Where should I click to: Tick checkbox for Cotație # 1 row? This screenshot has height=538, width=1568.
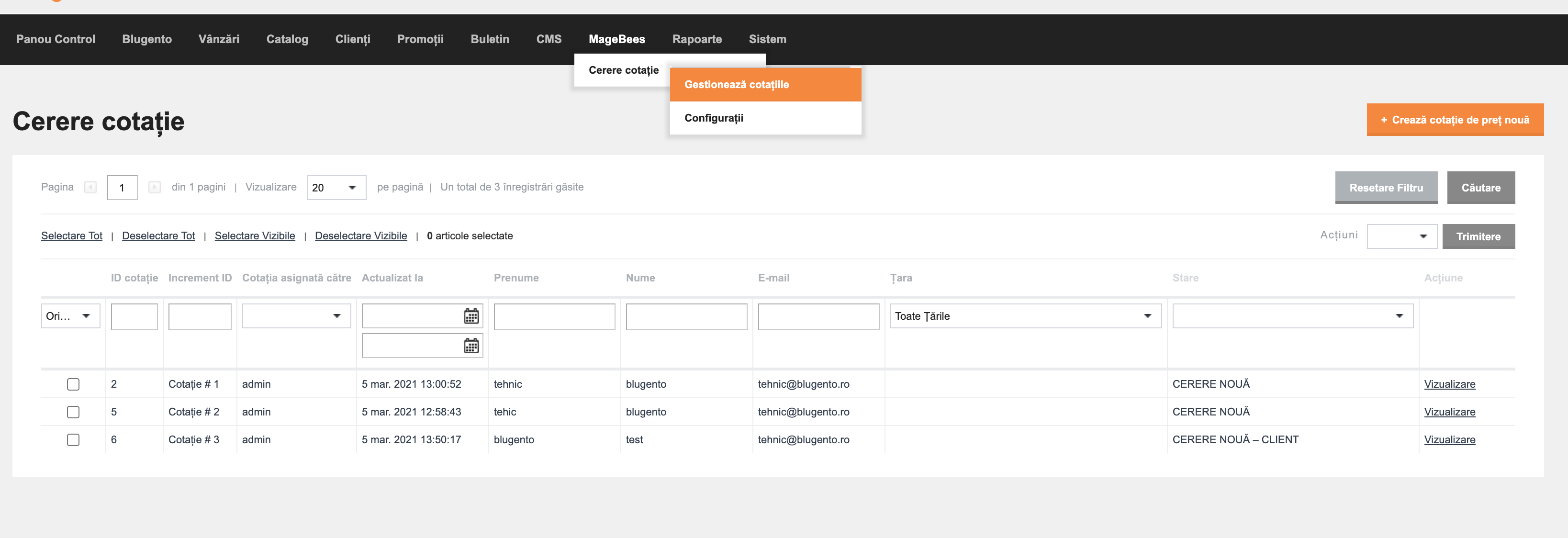73,384
